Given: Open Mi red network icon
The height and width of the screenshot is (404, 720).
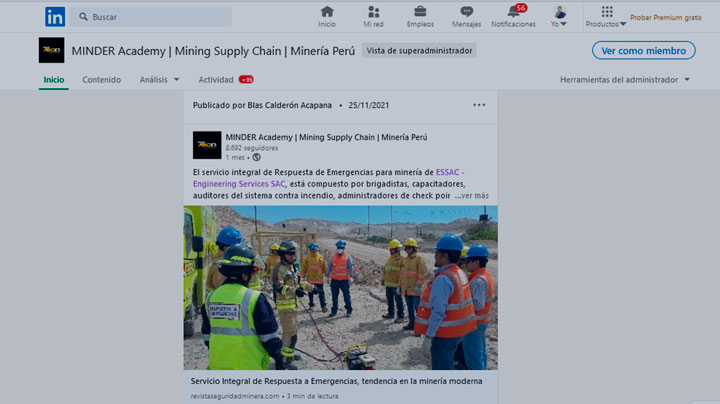Looking at the screenshot, I should (373, 12).
